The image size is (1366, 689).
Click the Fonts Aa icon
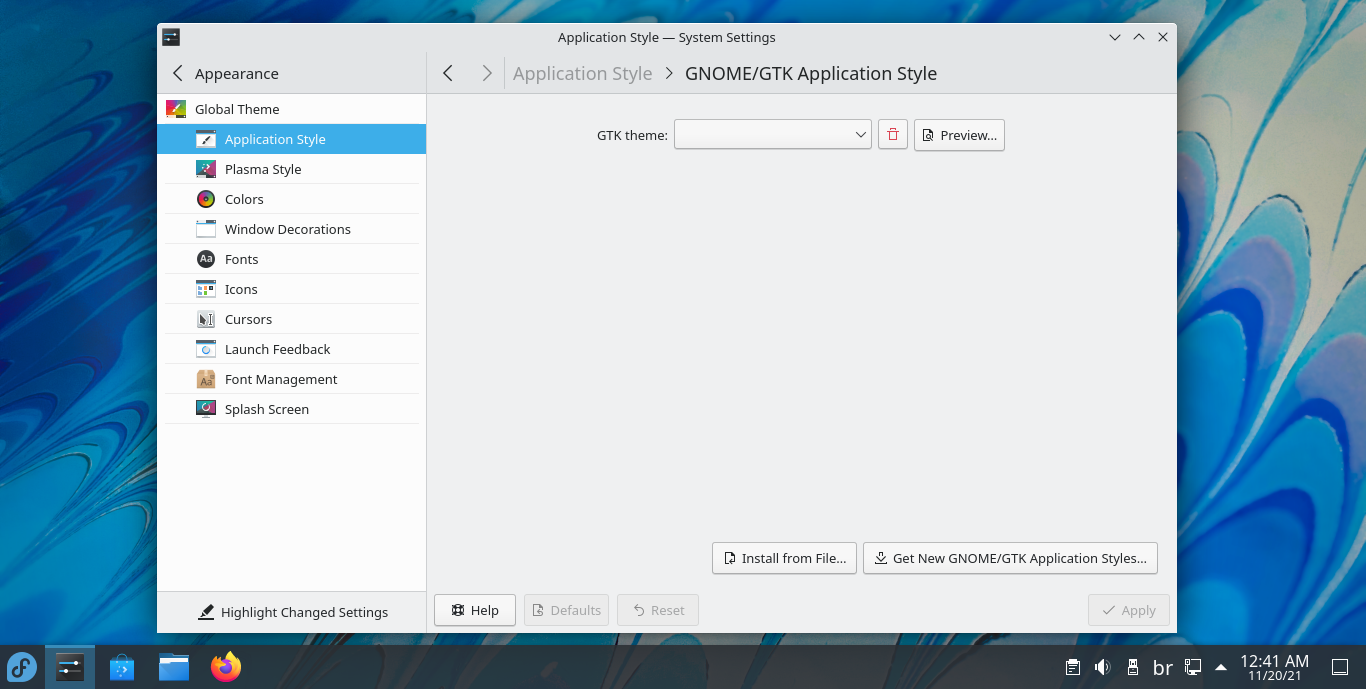coord(206,259)
